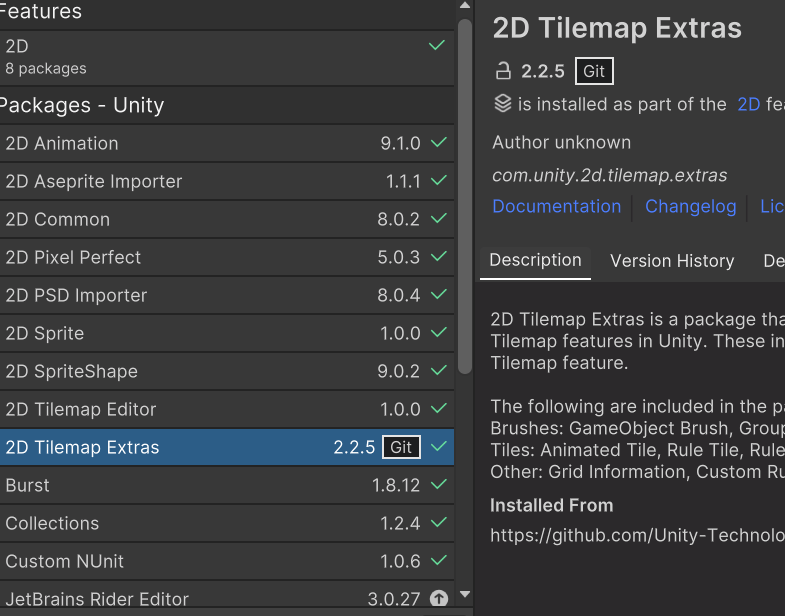Follow the blue 2D feature link

pos(748,104)
